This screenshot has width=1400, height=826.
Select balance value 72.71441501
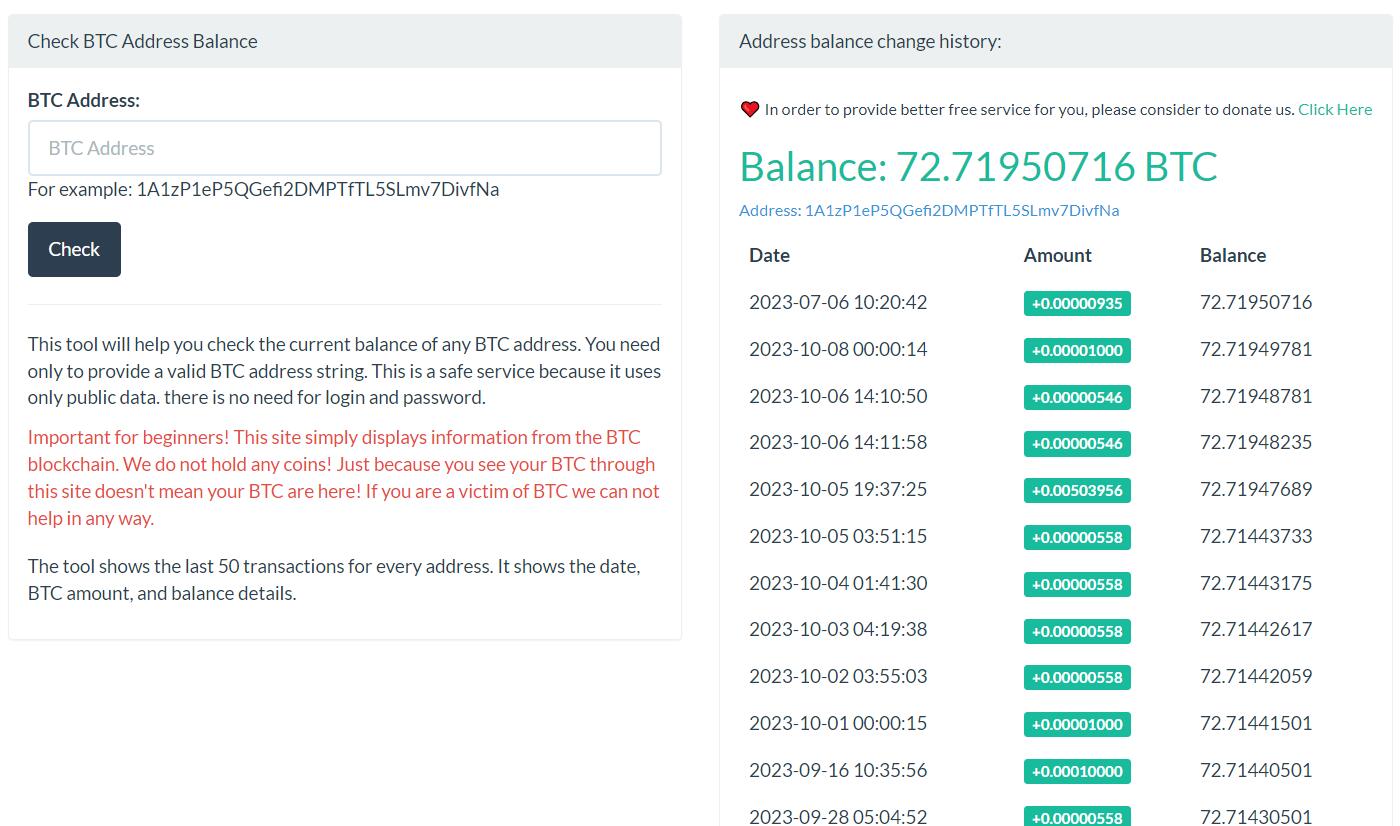[x=1256, y=723]
